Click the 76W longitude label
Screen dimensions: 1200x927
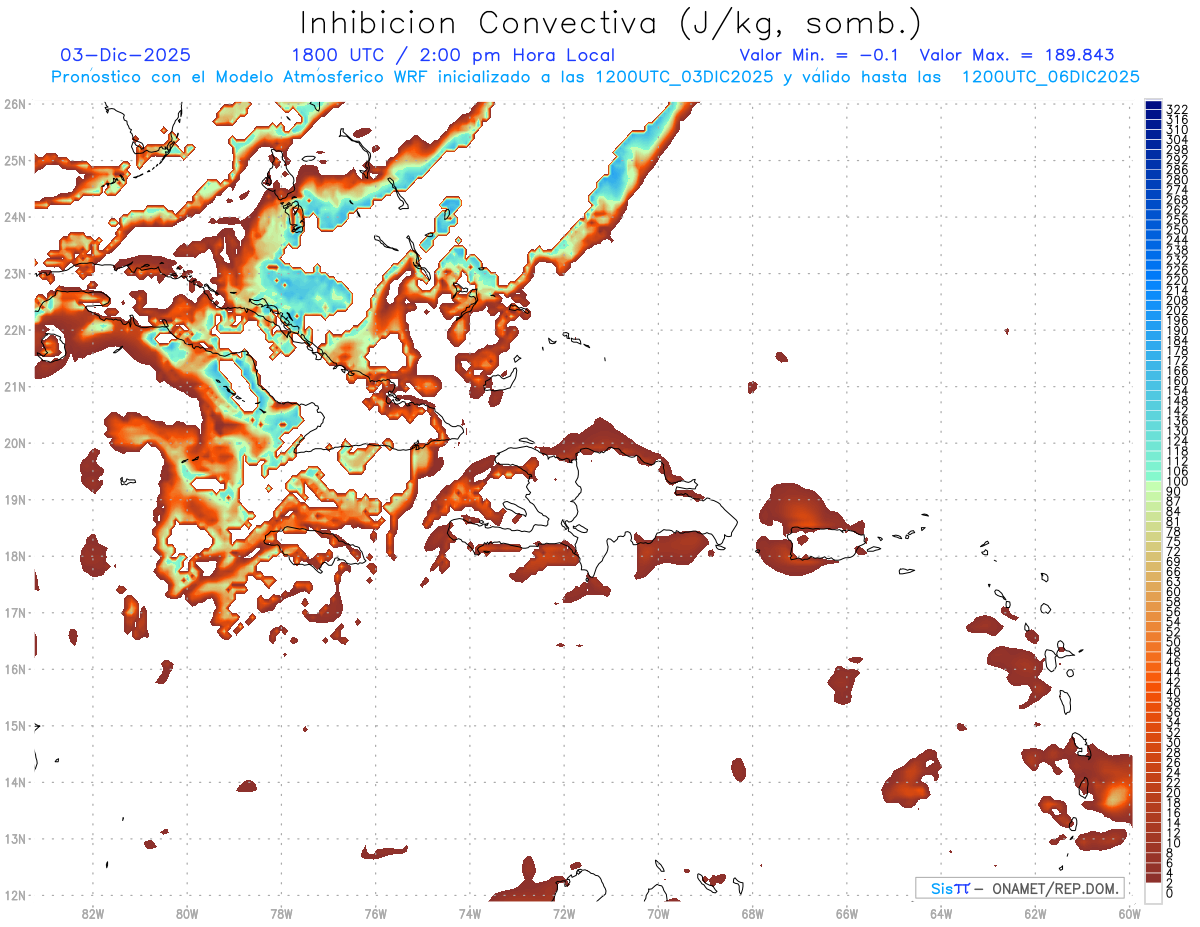pos(375,912)
